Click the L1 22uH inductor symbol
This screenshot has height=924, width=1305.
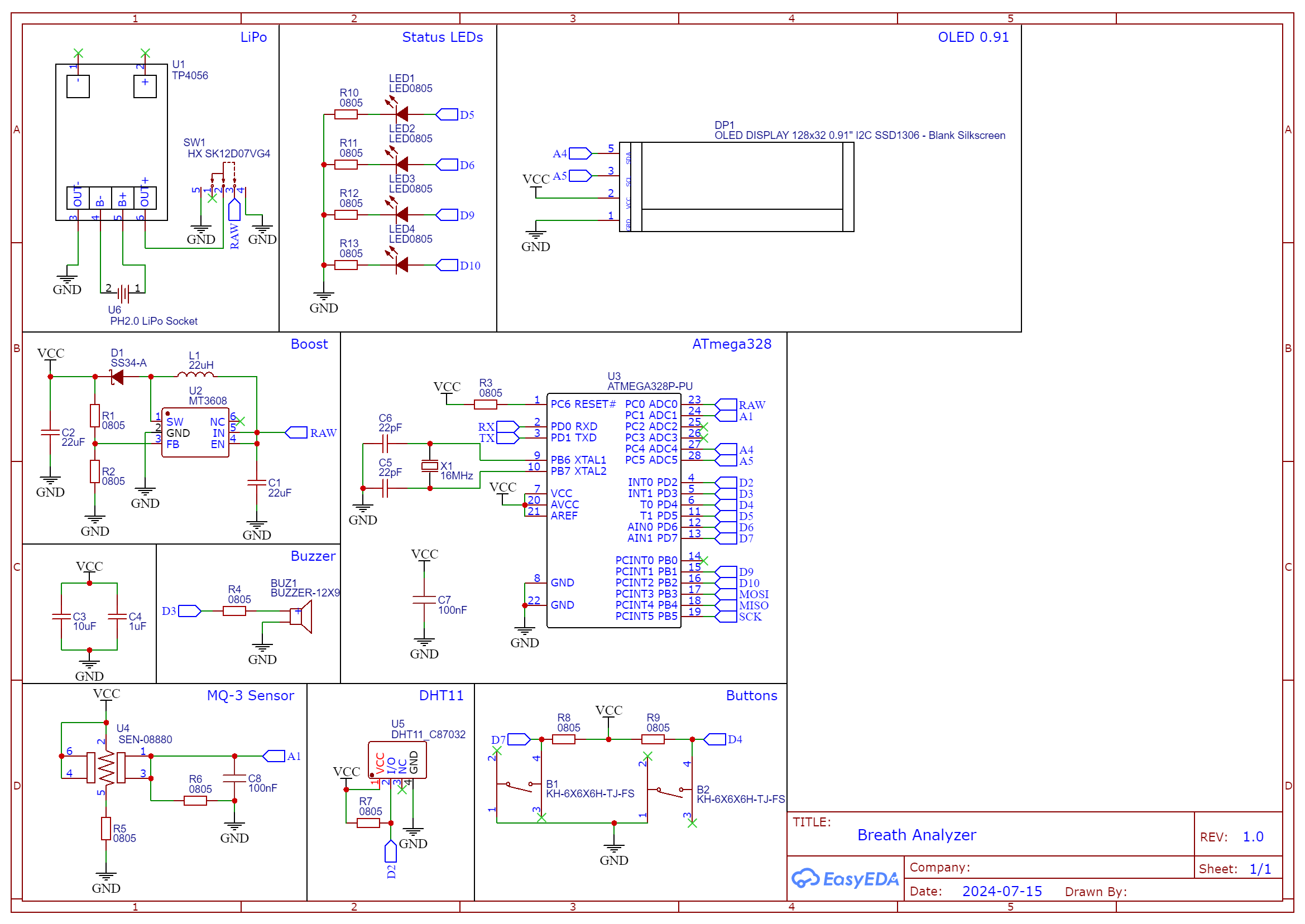pyautogui.click(x=195, y=376)
